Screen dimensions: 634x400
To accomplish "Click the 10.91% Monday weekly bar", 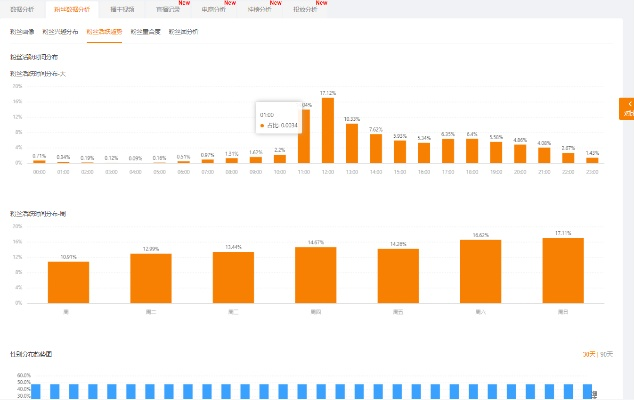I will coord(68,283).
